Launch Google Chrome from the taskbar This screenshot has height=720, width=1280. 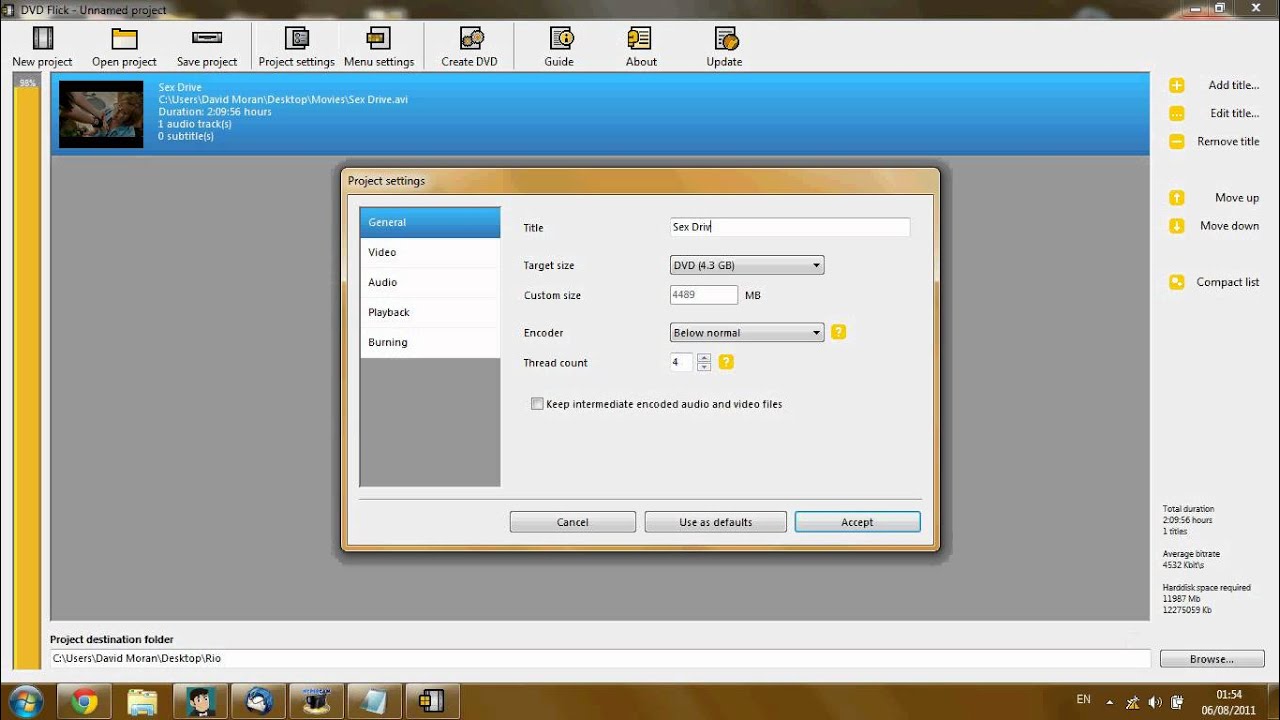pos(84,701)
